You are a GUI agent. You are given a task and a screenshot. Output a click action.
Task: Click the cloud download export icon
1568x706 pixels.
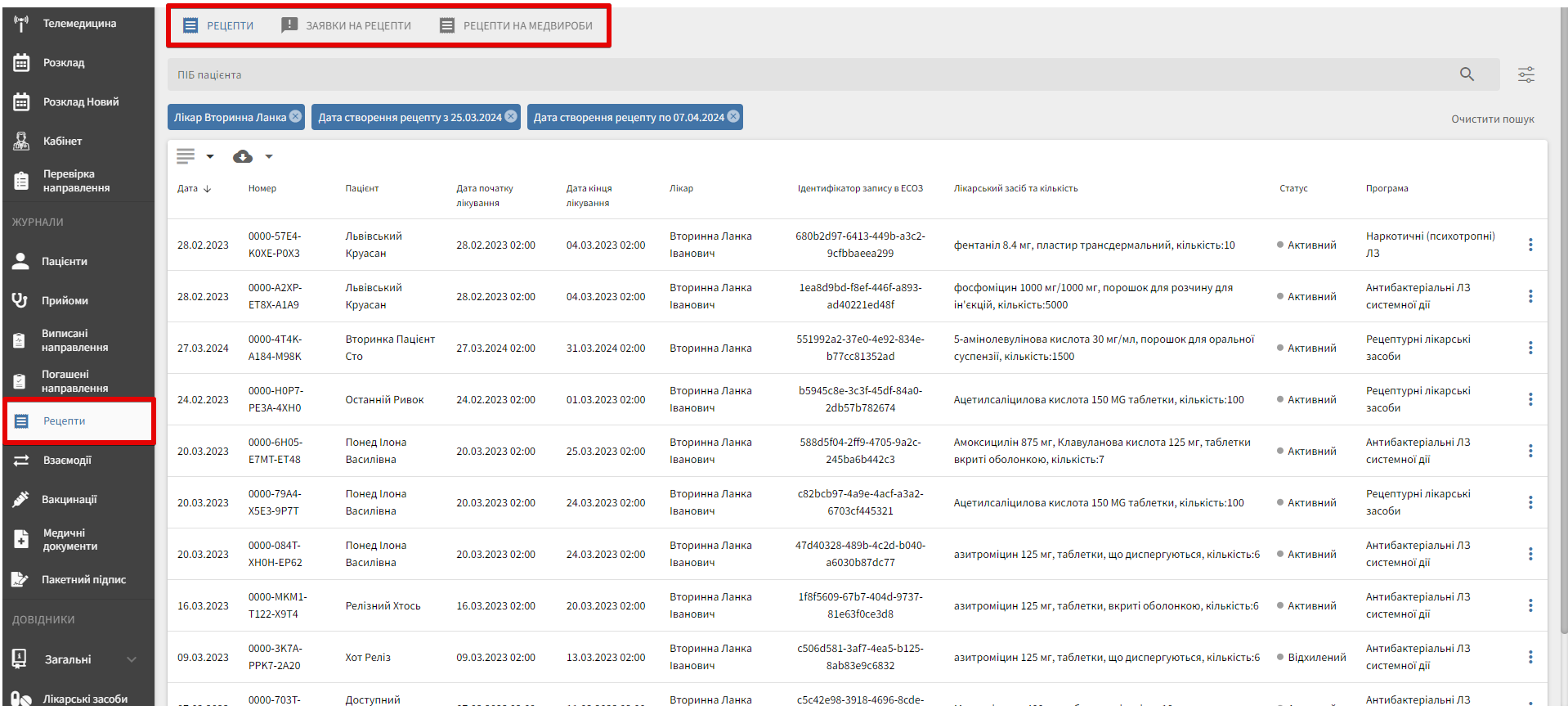click(242, 156)
